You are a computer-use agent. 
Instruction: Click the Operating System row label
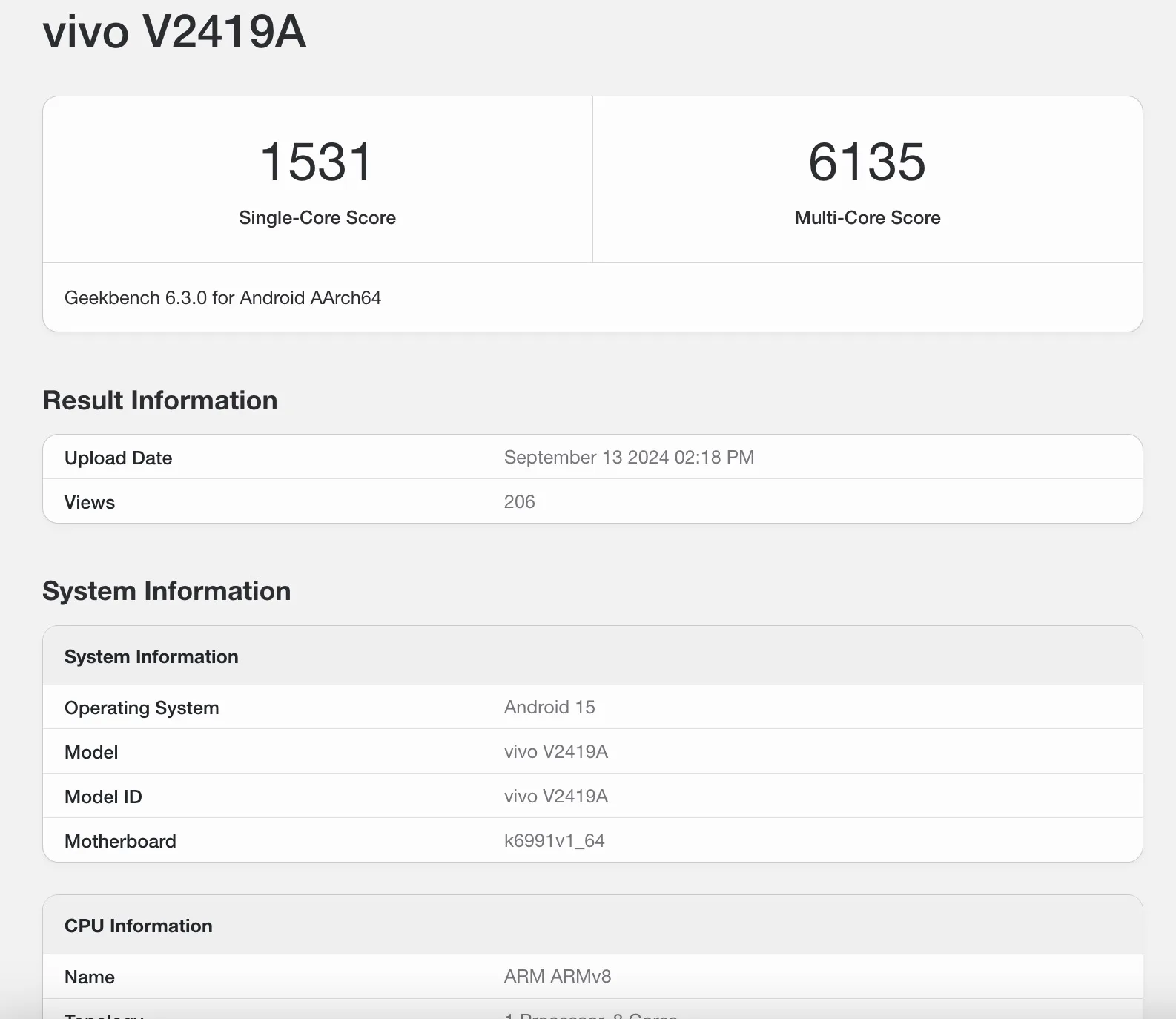(142, 708)
